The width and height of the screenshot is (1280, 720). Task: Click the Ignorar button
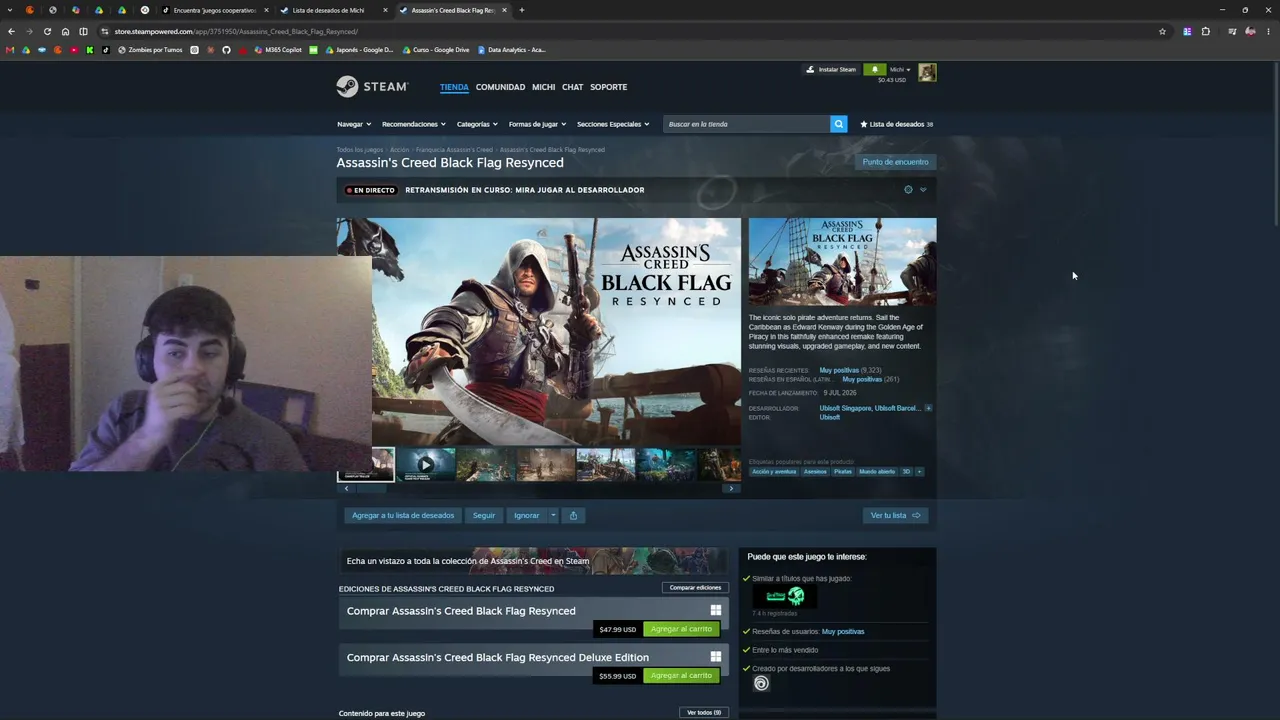526,516
